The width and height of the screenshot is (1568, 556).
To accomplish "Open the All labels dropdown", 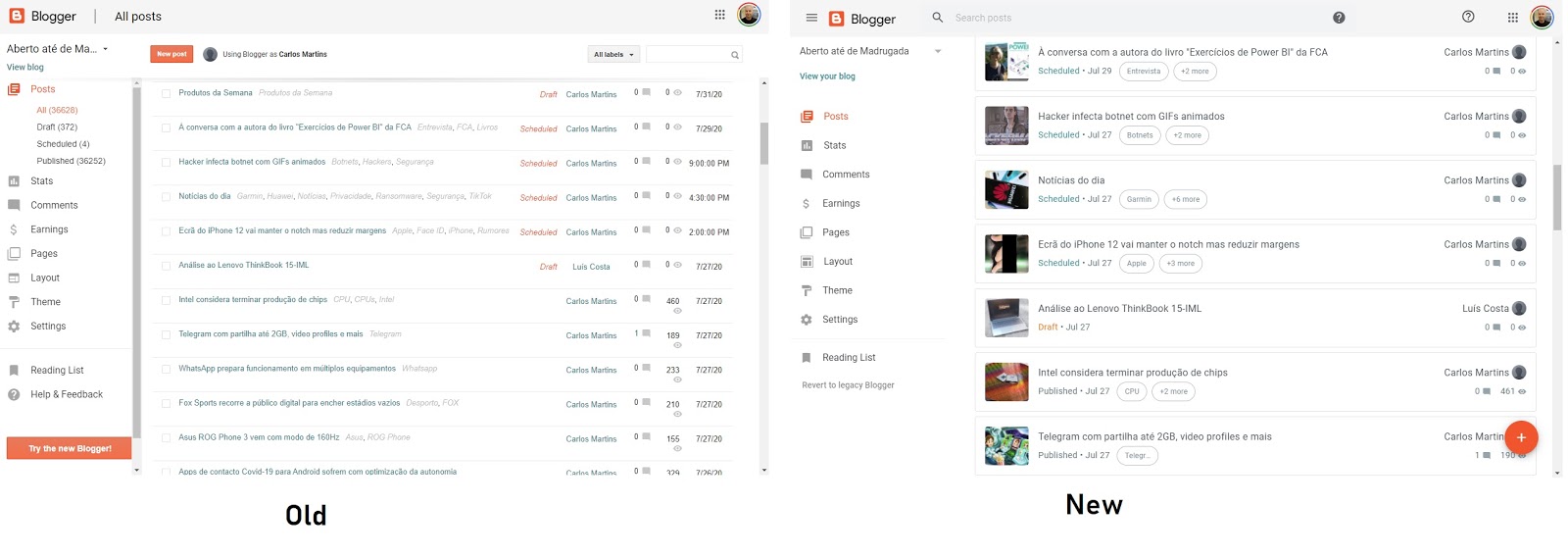I will (x=613, y=55).
